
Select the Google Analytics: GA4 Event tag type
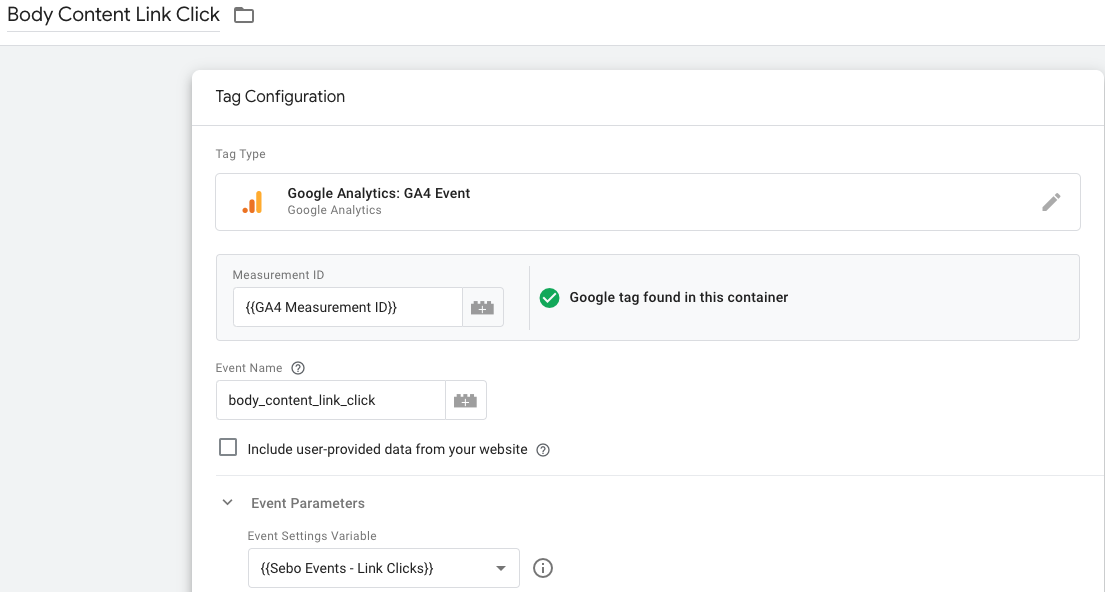(648, 202)
